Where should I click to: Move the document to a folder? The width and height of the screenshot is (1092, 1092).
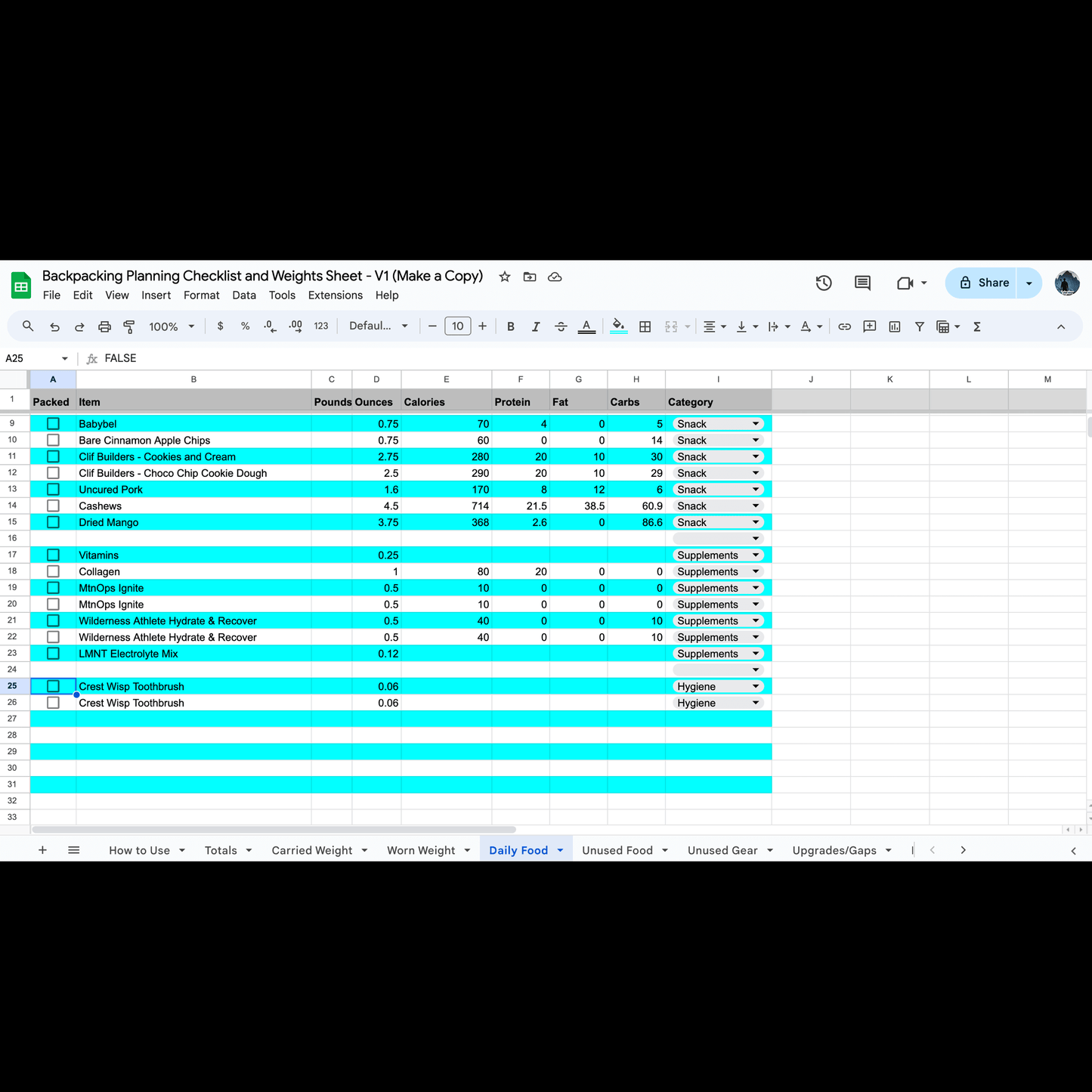(x=530, y=277)
